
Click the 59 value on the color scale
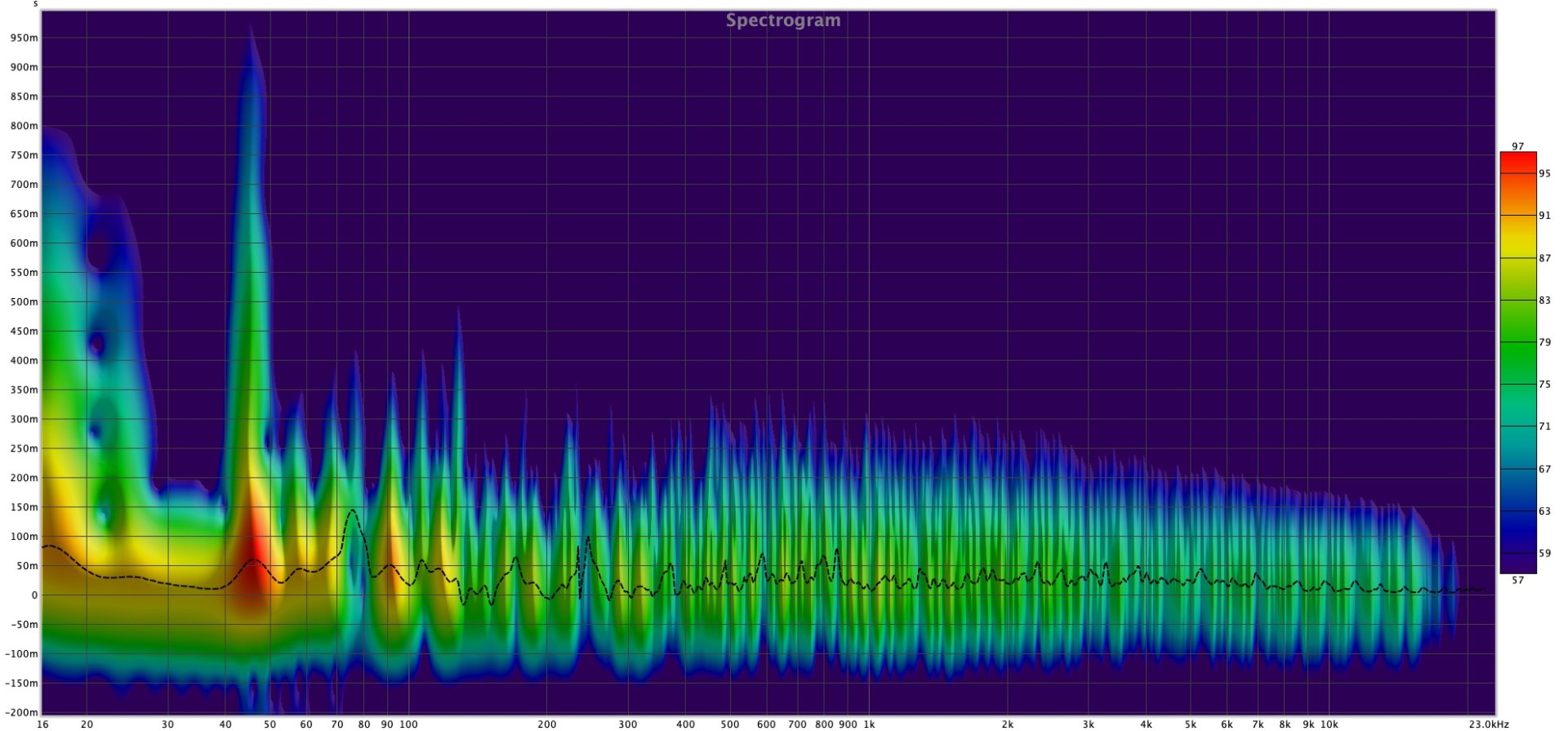pos(1544,553)
